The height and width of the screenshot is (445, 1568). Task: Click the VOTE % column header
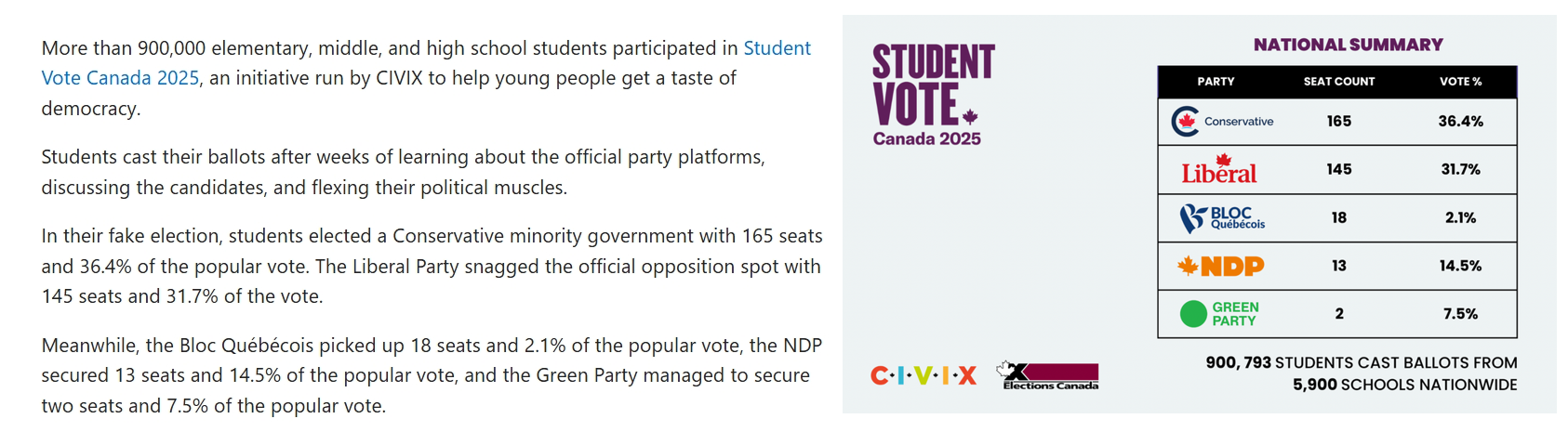tap(1460, 82)
